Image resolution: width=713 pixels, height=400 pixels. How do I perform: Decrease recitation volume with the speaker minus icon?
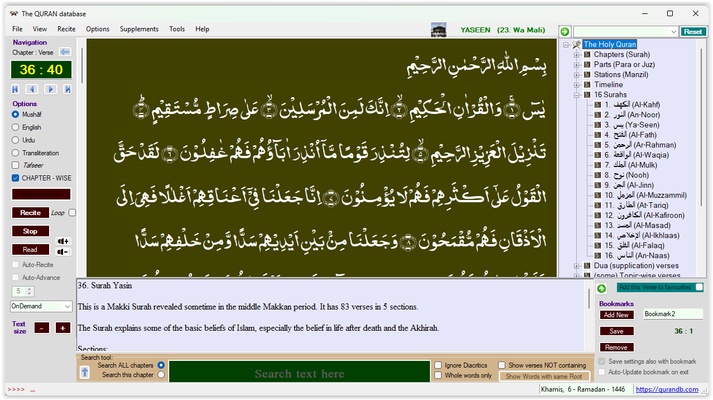(x=63, y=252)
